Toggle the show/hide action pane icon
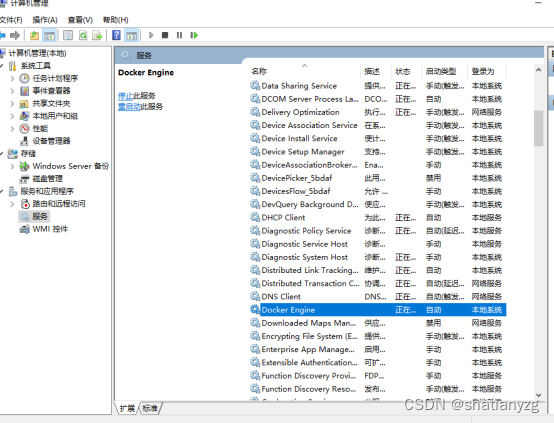This screenshot has width=554, height=423. coord(131,35)
